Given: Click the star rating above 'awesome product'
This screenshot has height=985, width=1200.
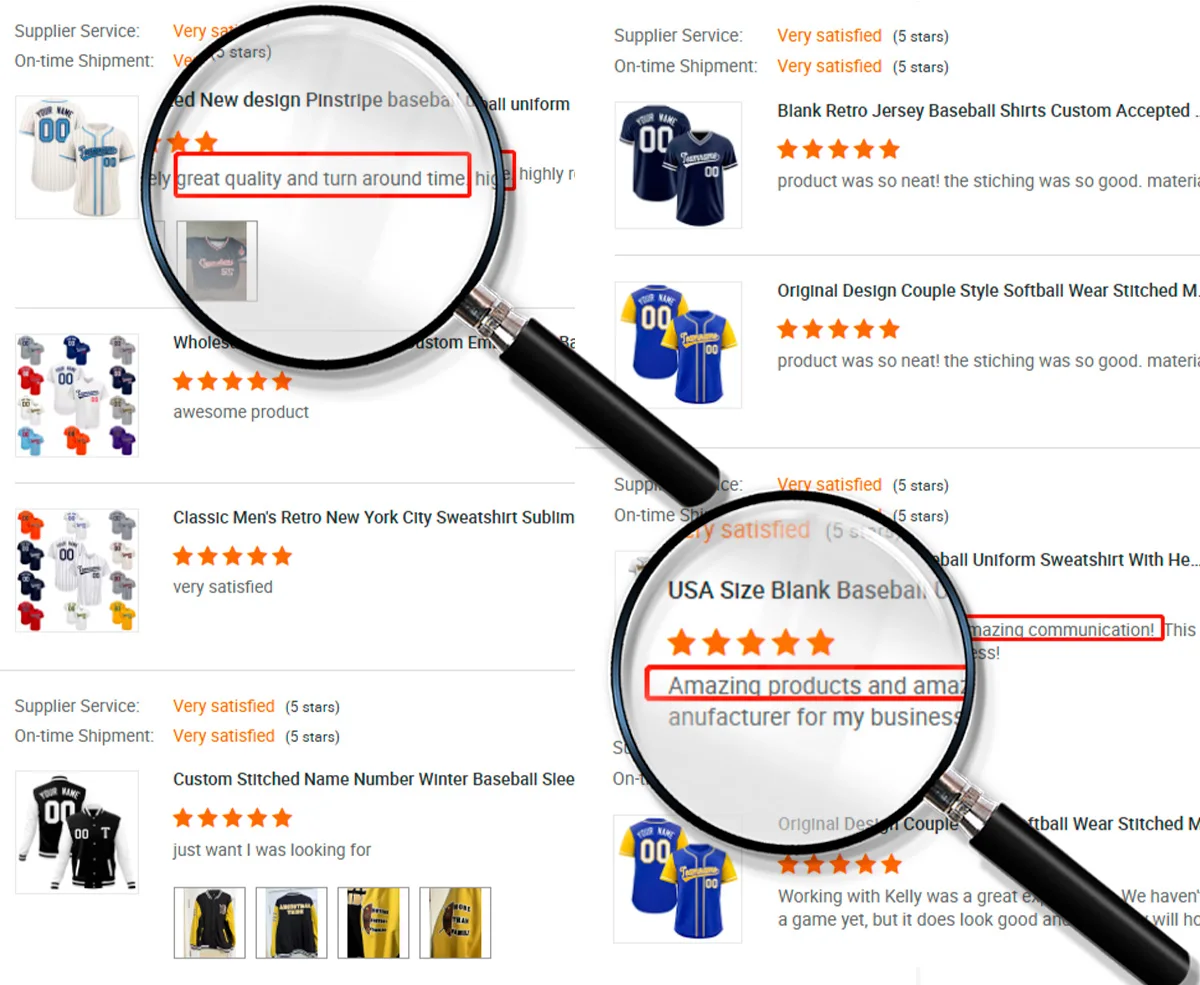Looking at the screenshot, I should coord(233,381).
